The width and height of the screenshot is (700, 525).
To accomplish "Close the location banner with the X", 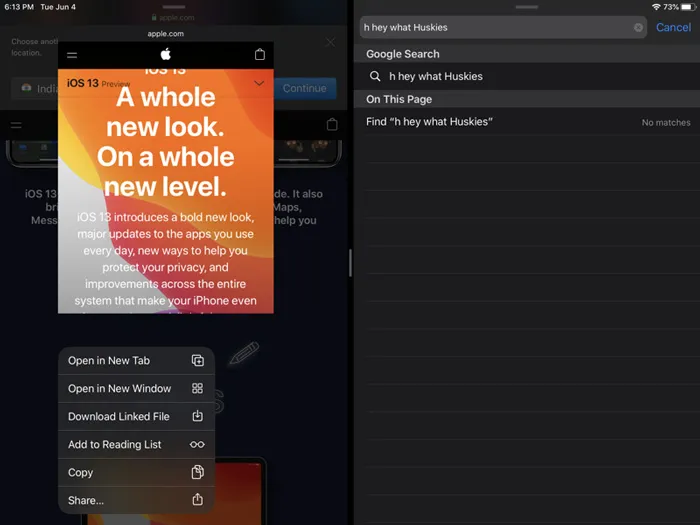I will pyautogui.click(x=330, y=43).
